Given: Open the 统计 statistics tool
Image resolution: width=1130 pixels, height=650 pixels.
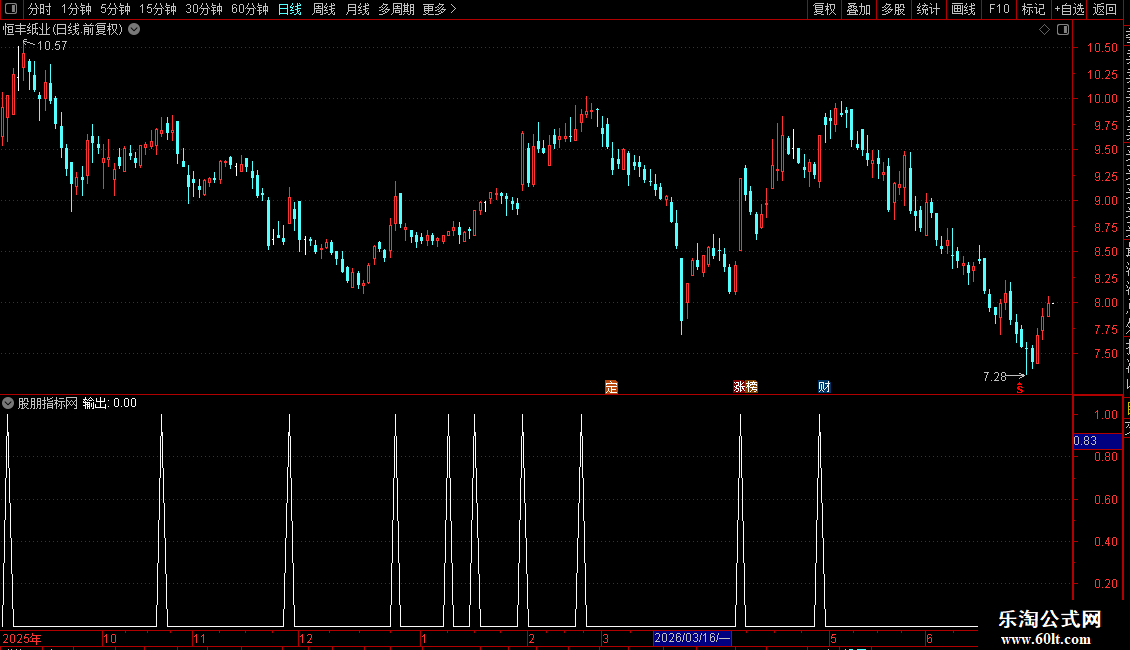Looking at the screenshot, I should point(928,9).
